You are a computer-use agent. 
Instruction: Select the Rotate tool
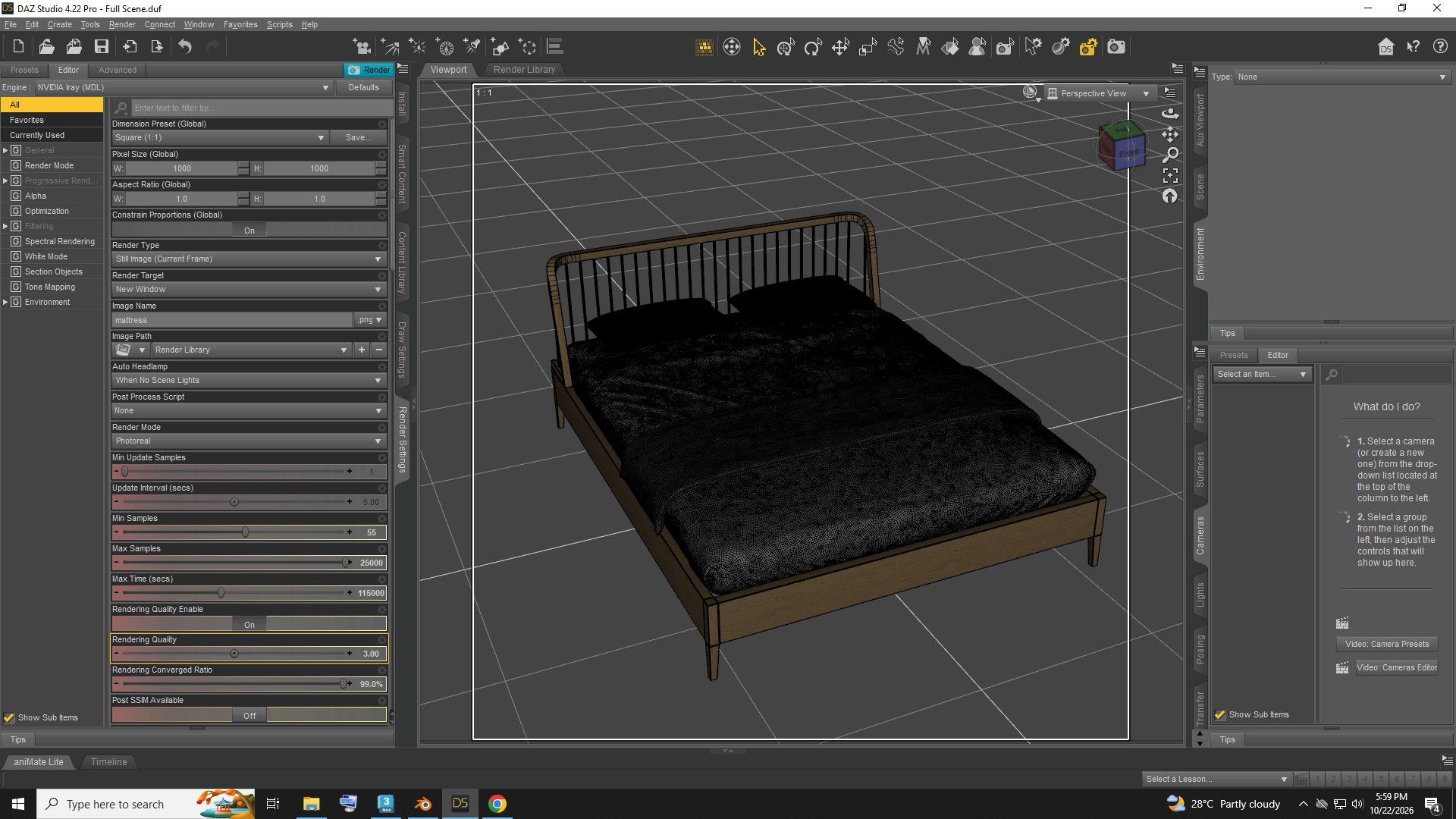(813, 47)
